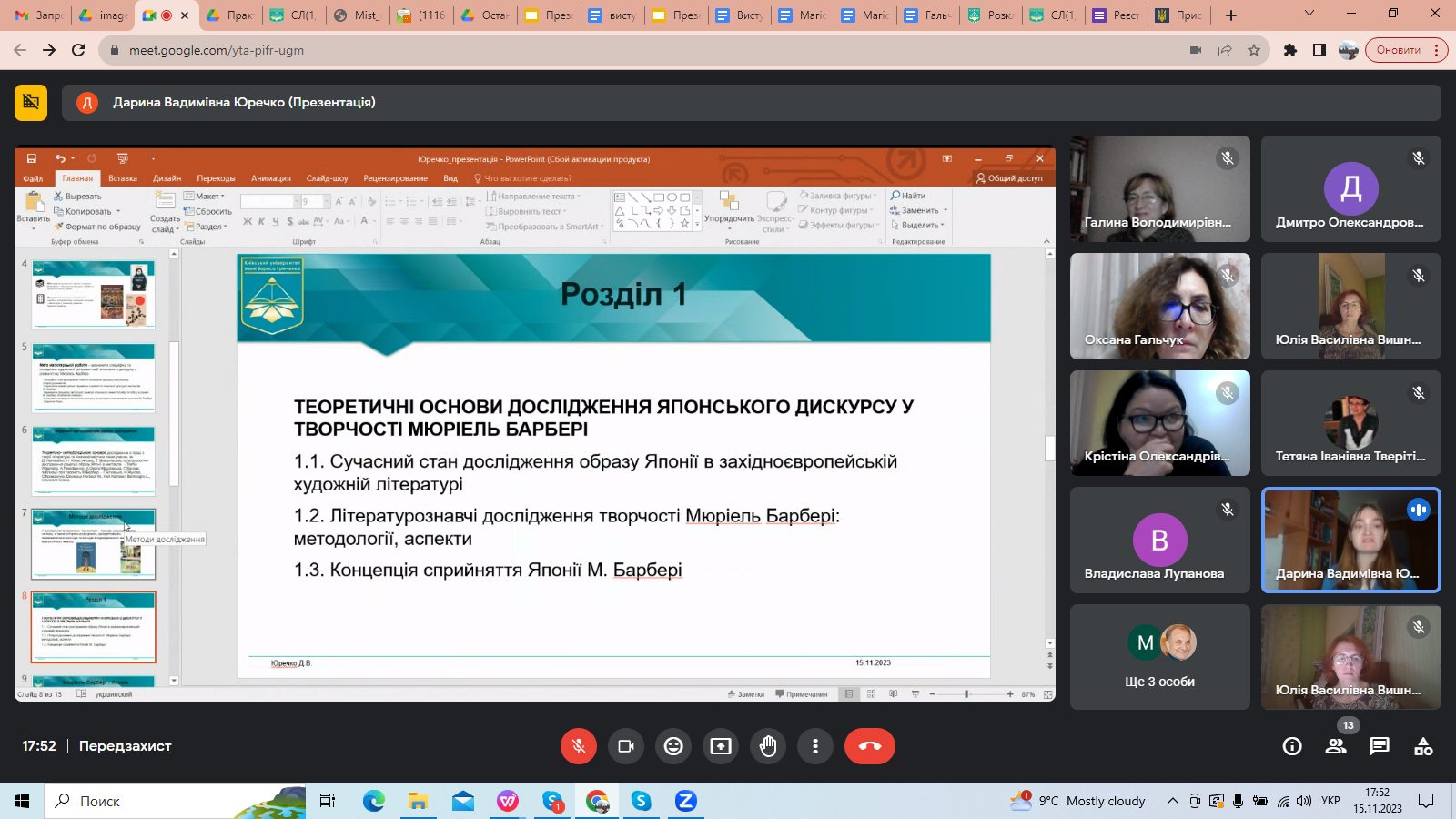Open the 'Ще 3 особи' tile
Image resolution: width=1456 pixels, height=819 pixels.
1159,657
